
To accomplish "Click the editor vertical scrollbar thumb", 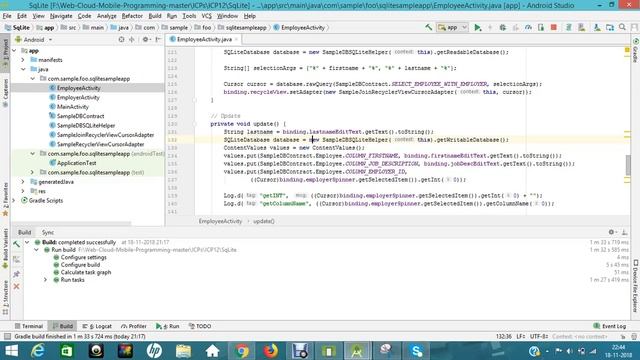I will (628, 165).
